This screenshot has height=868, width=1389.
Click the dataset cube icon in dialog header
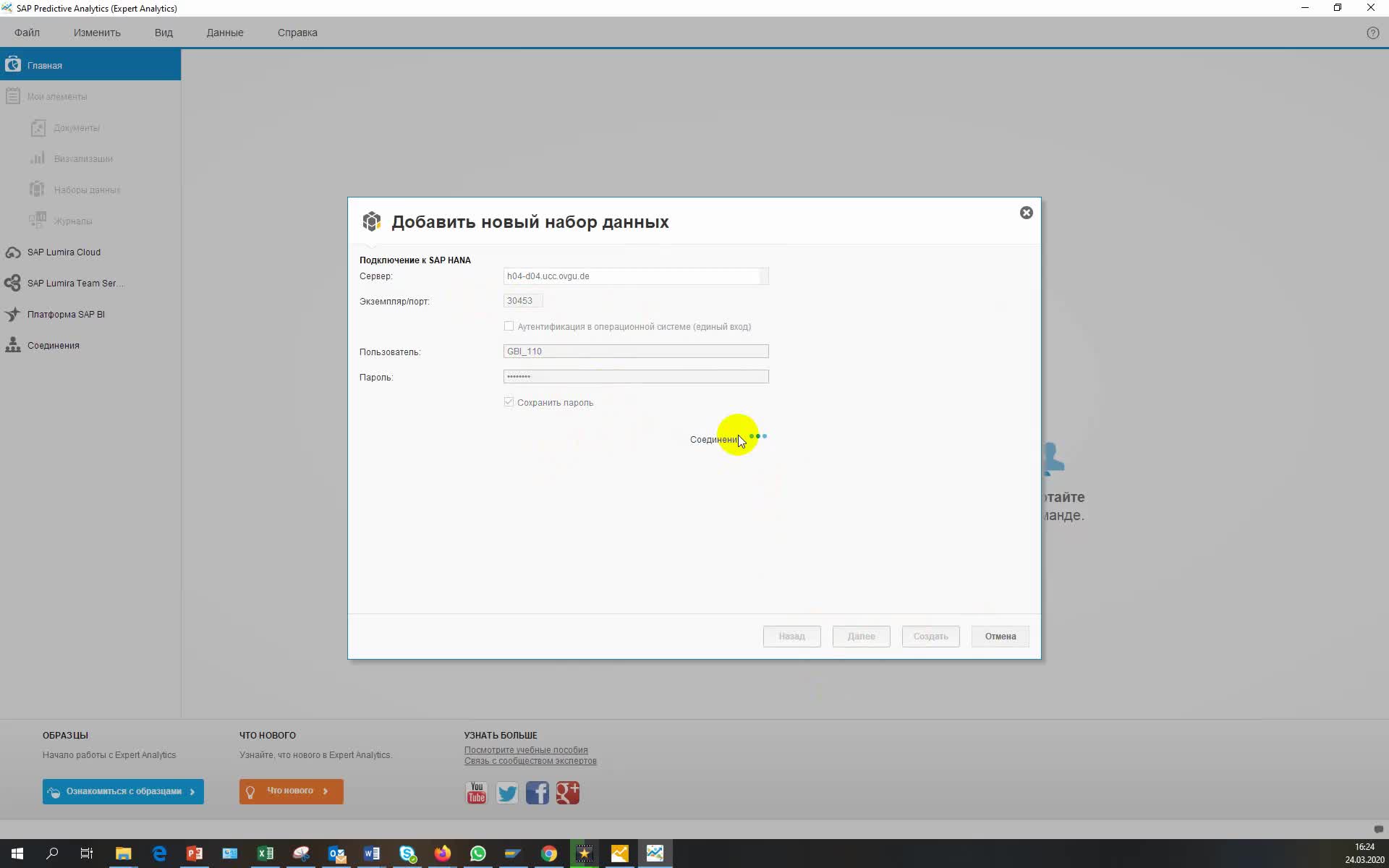pos(372,222)
